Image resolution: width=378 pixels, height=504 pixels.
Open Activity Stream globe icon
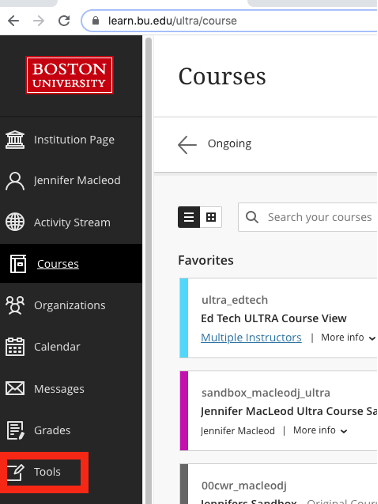coord(15,222)
